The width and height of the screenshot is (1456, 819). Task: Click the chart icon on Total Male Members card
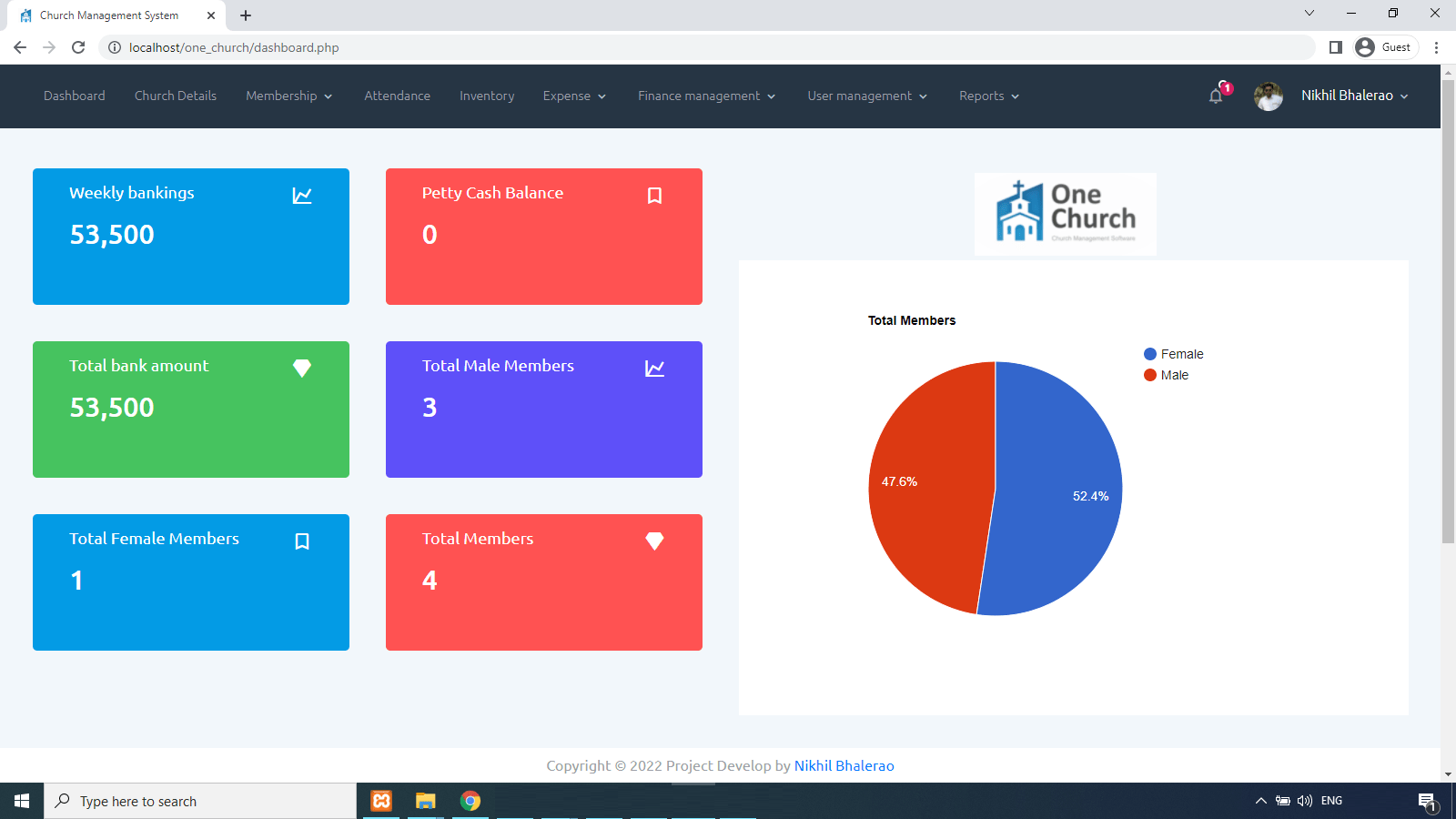point(655,368)
